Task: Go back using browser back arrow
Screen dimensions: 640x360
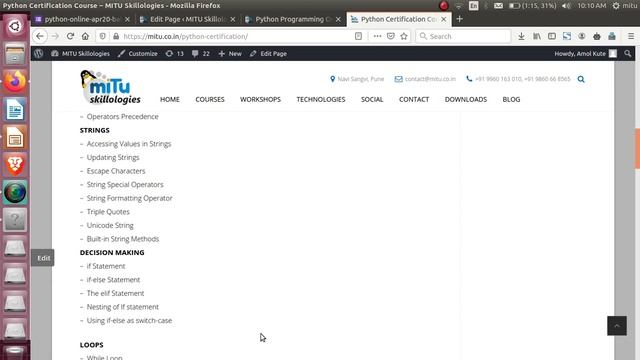Action: [x=40, y=36]
